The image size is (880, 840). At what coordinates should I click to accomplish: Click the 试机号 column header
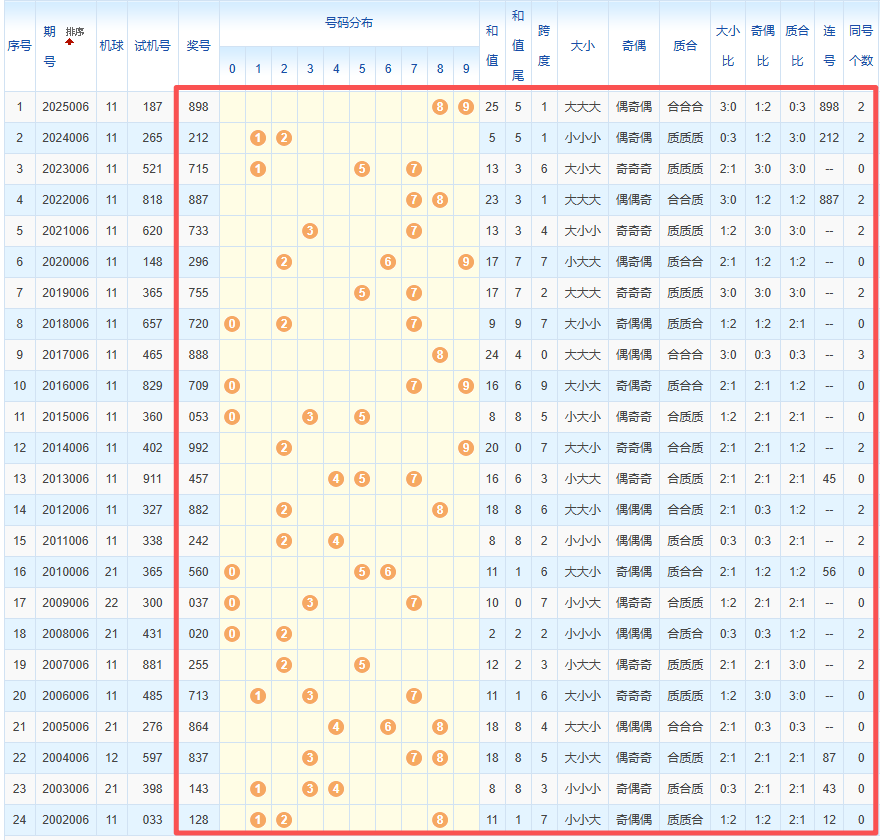(152, 46)
